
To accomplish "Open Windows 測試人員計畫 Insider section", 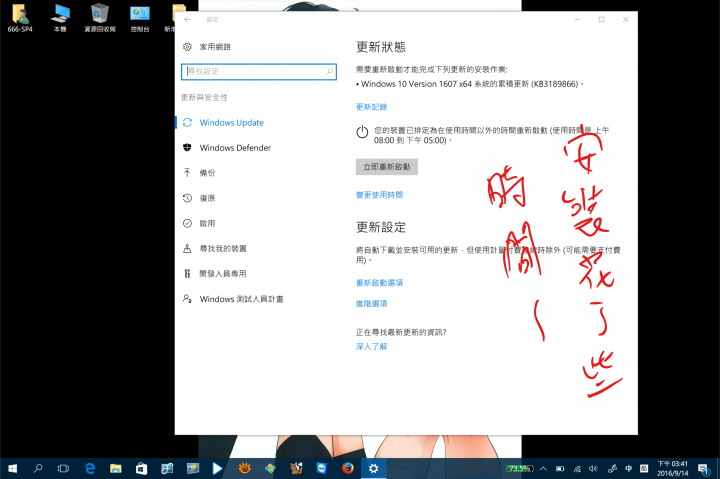I will click(233, 299).
